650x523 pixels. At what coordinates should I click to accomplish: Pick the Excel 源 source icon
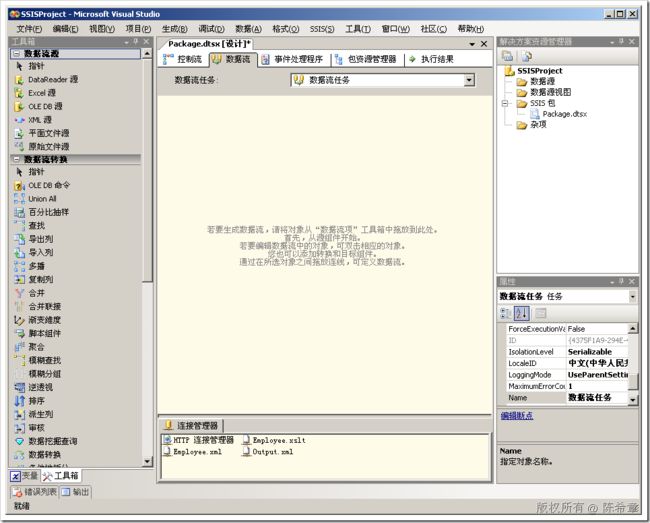point(19,93)
